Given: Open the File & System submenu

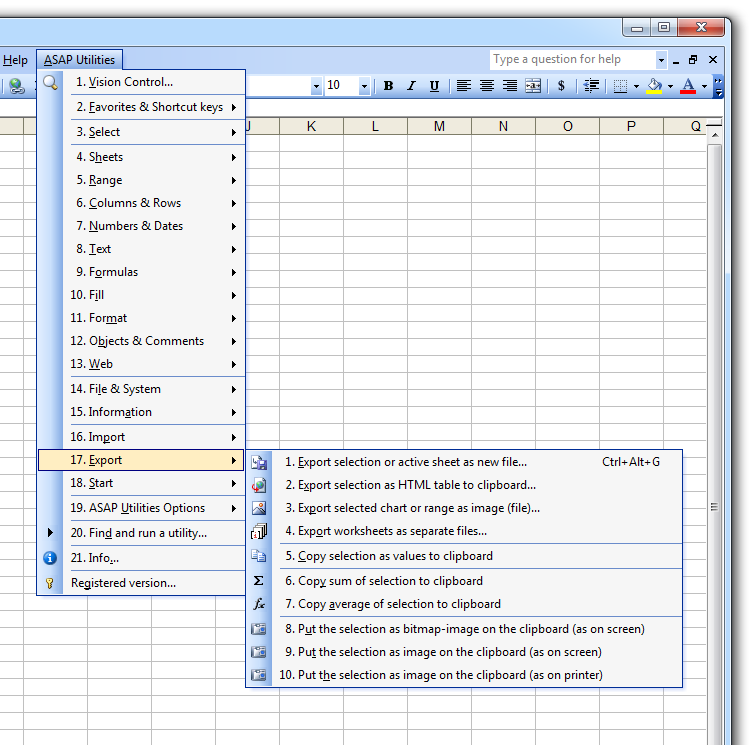Looking at the screenshot, I should click(142, 389).
